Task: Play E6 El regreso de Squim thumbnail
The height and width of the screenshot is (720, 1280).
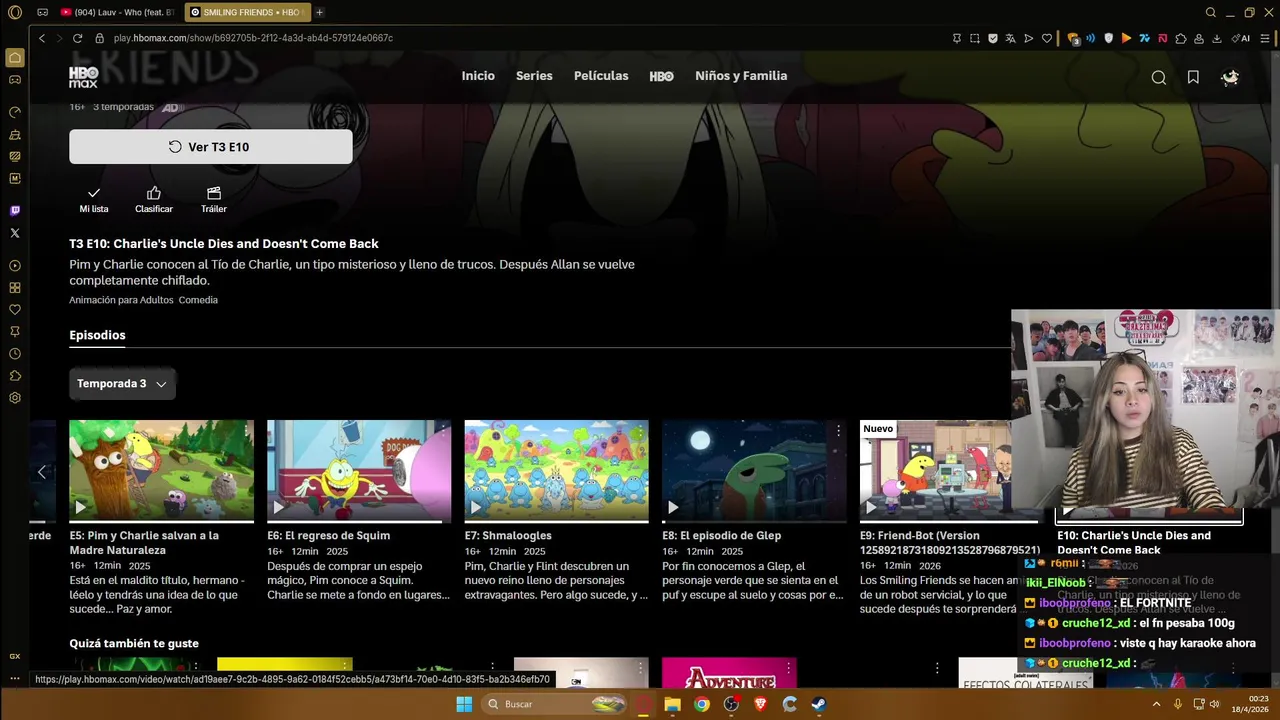Action: (359, 471)
